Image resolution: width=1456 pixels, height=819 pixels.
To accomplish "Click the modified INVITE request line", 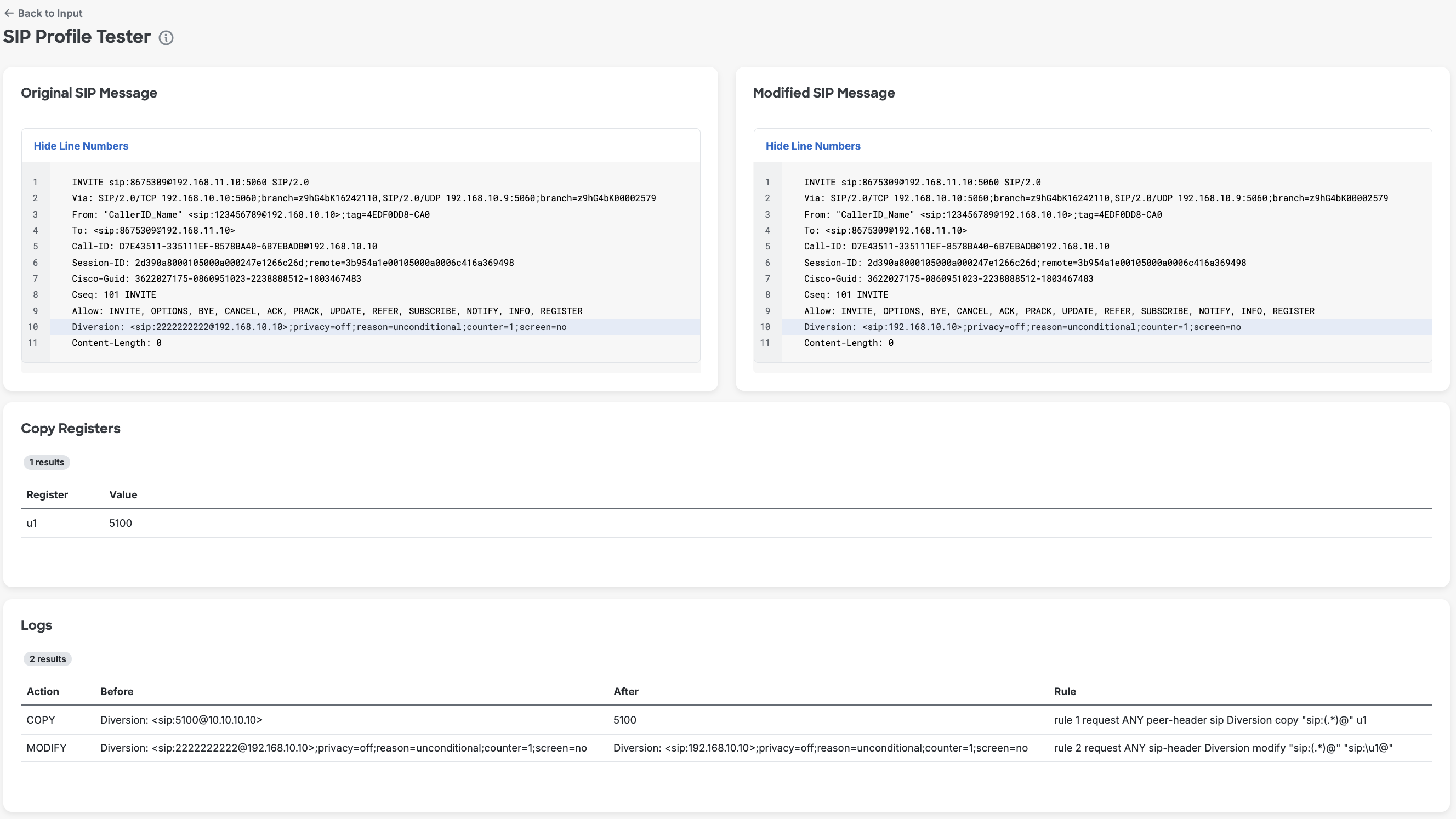I will pos(922,182).
